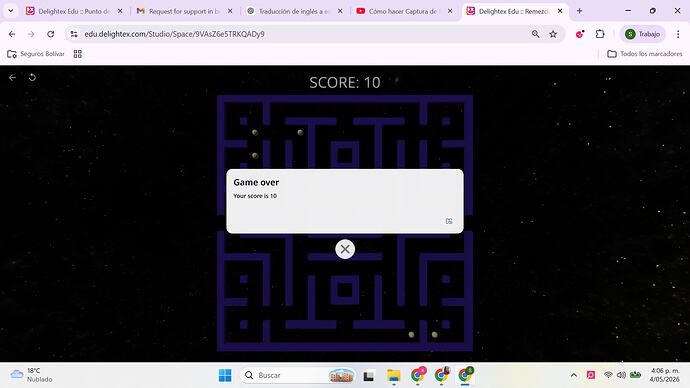Click the browser Back button
The height and width of the screenshot is (388, 690).
[12, 34]
